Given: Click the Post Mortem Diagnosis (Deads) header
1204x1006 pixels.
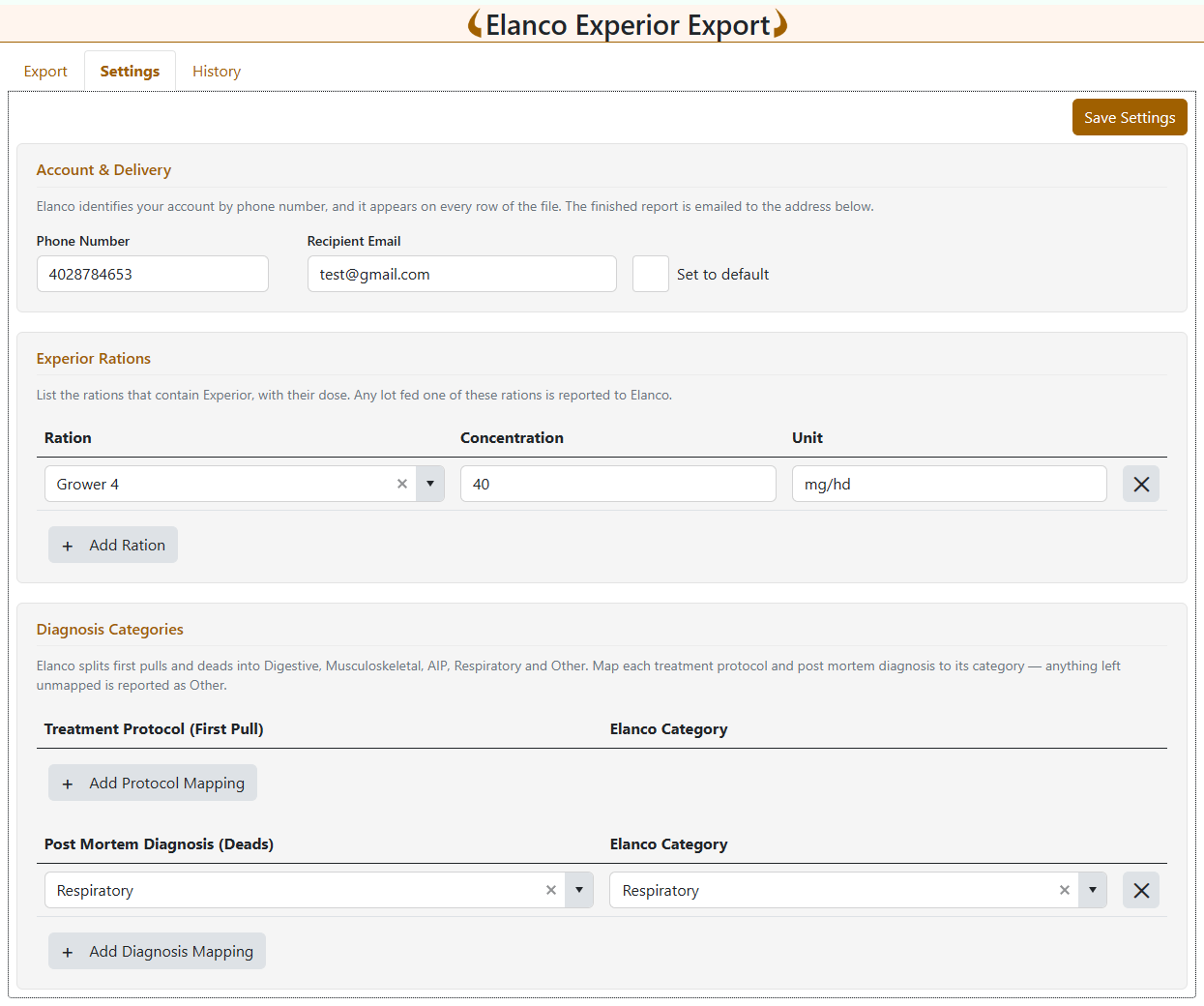Looking at the screenshot, I should point(159,844).
